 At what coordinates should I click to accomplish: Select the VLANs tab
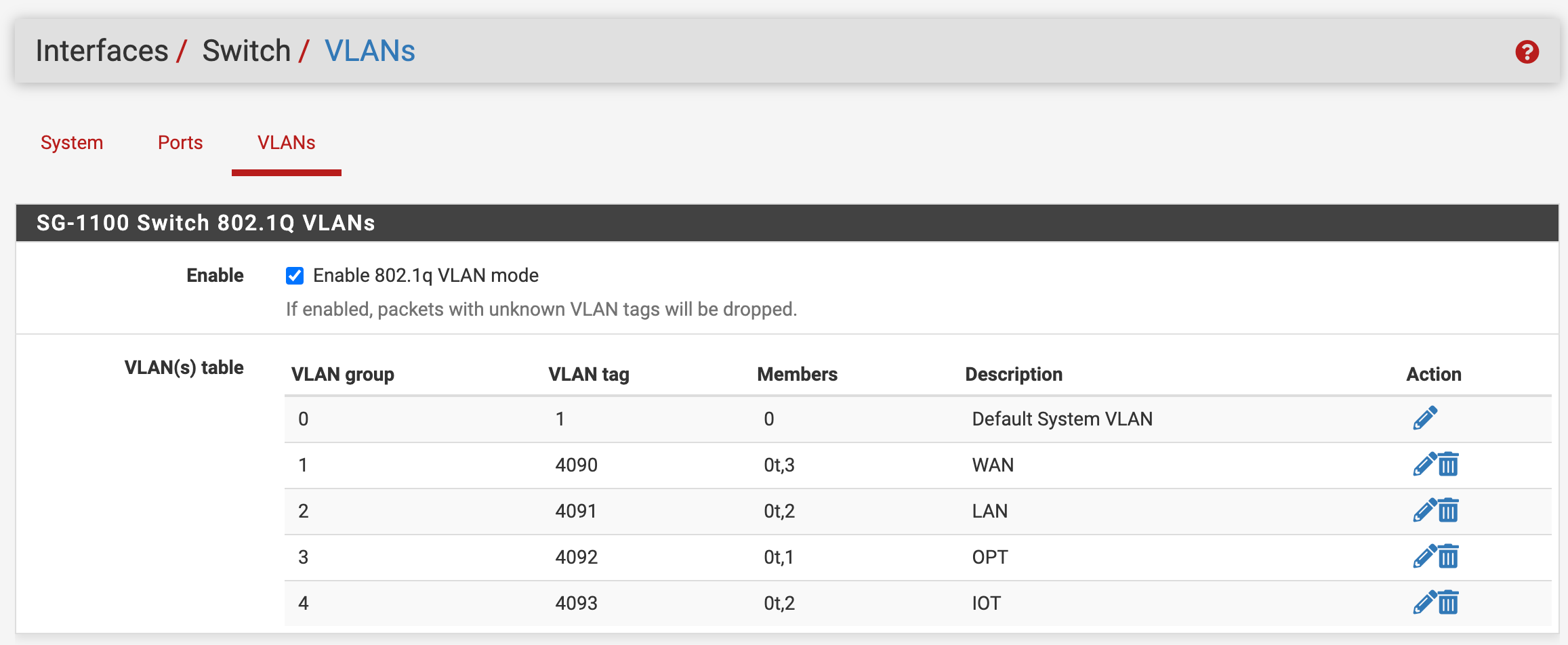286,143
